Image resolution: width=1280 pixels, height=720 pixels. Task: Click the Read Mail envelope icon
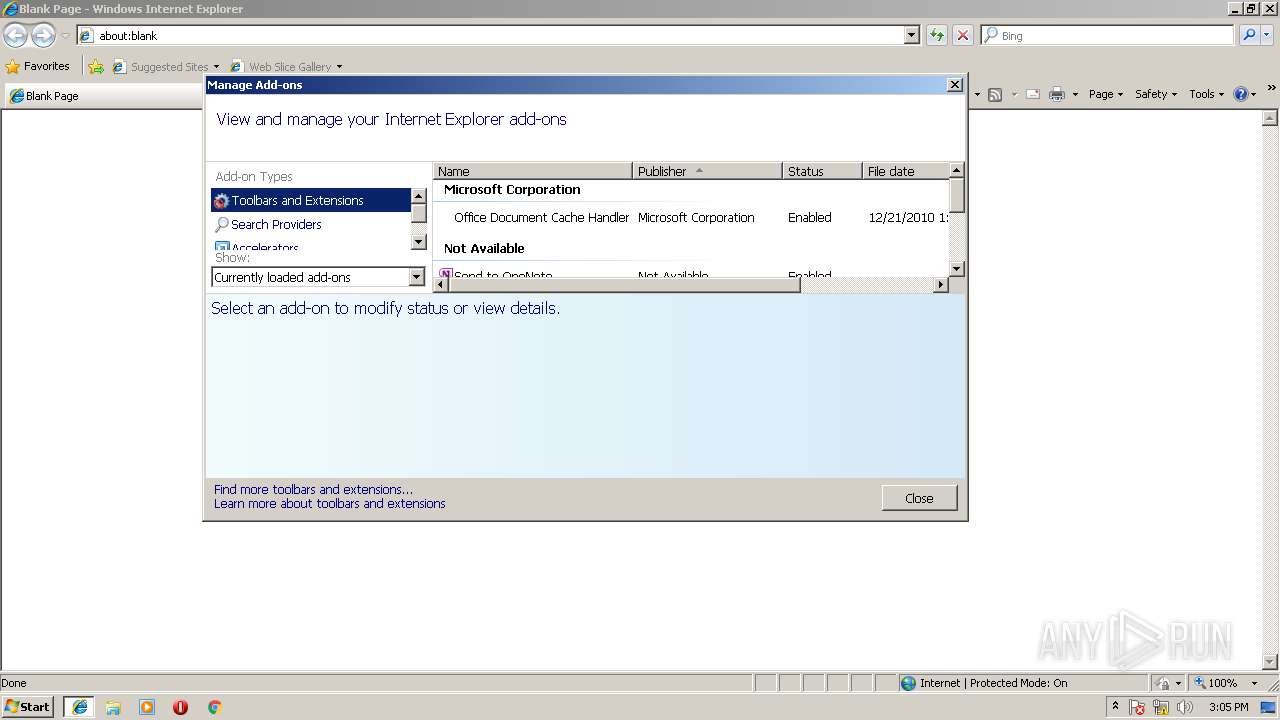pos(1033,94)
